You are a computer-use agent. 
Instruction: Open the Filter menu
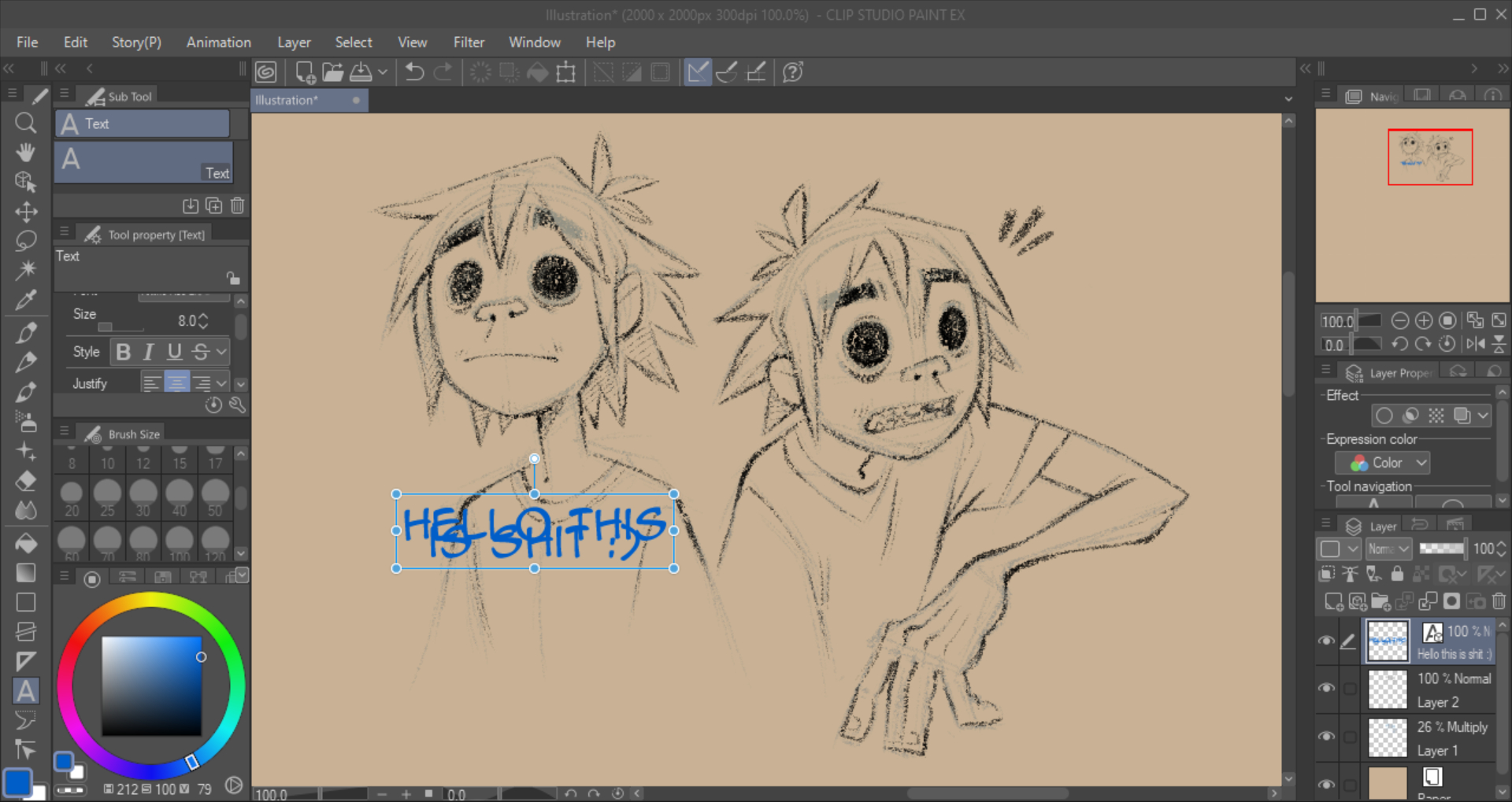(469, 43)
